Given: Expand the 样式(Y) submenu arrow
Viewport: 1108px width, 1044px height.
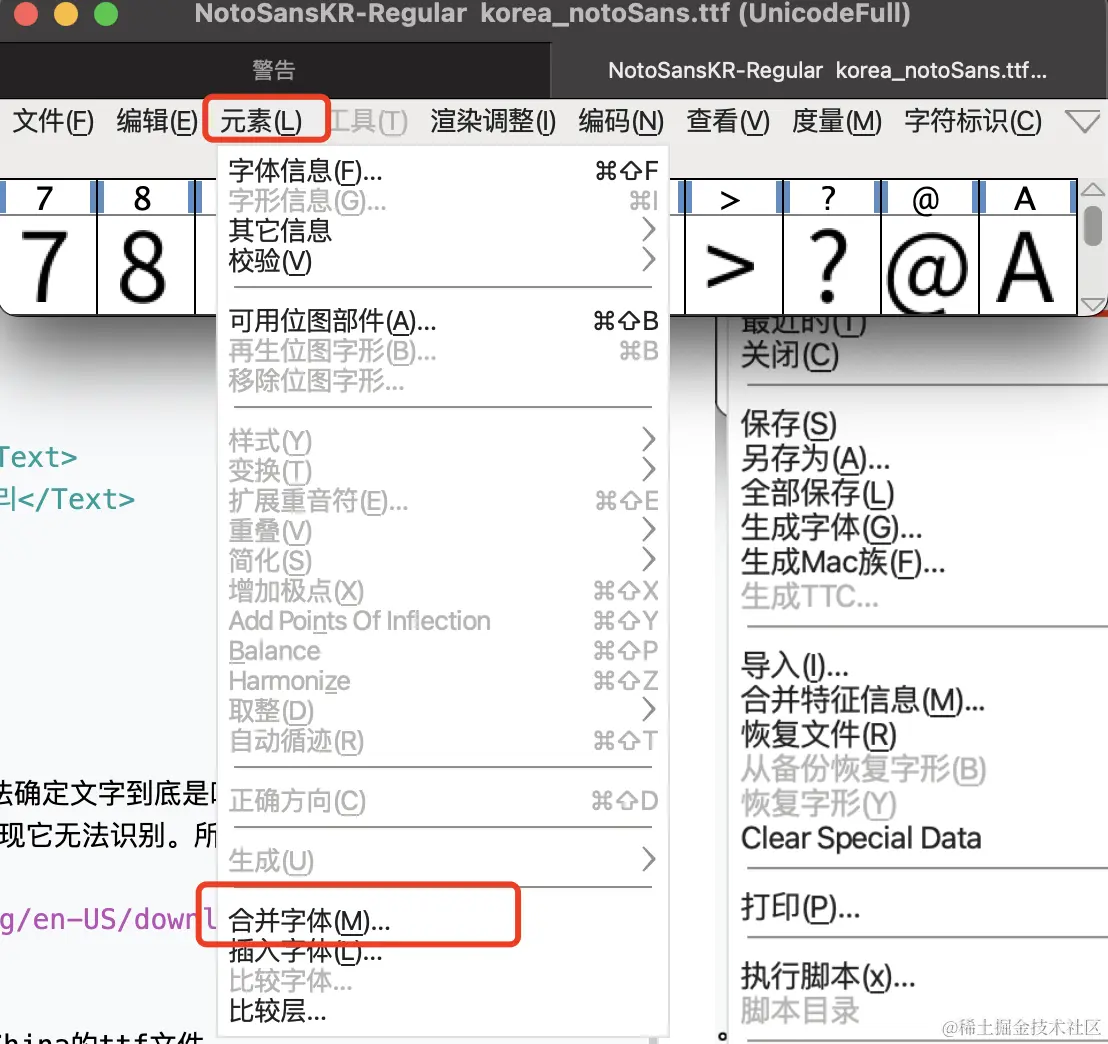Looking at the screenshot, I should click(649, 440).
